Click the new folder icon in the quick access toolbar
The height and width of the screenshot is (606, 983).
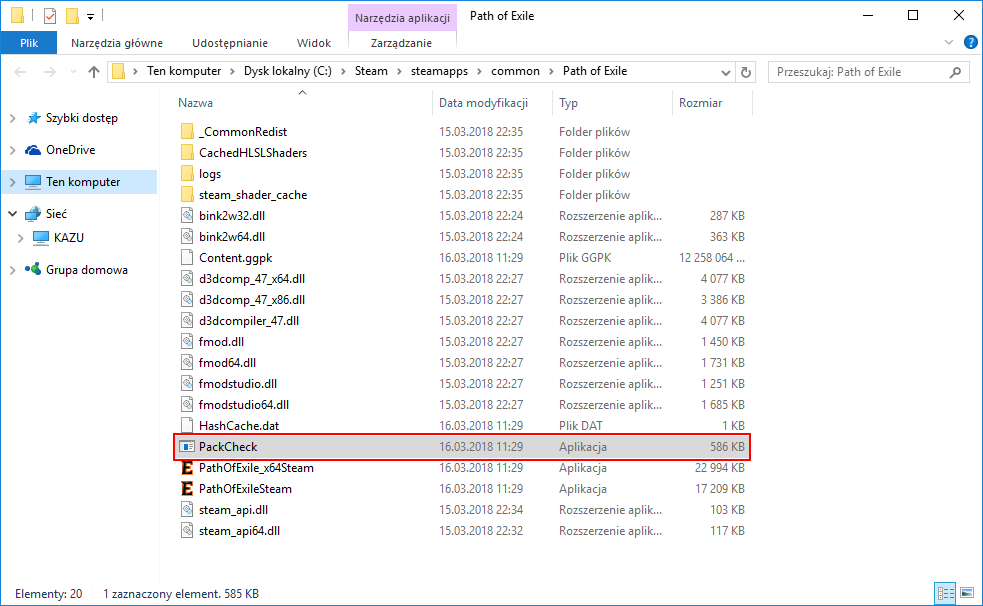(x=73, y=16)
